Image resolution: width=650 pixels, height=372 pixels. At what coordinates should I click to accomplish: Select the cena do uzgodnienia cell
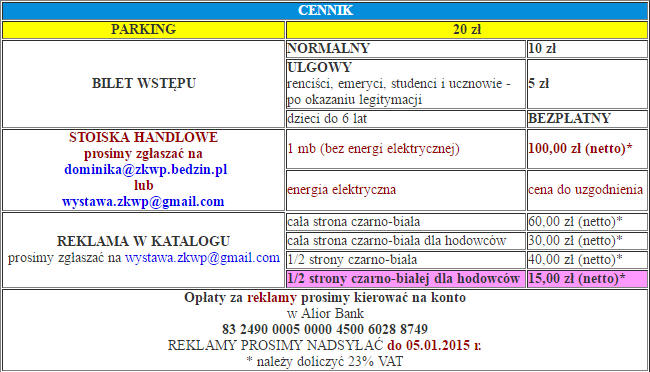(587, 190)
